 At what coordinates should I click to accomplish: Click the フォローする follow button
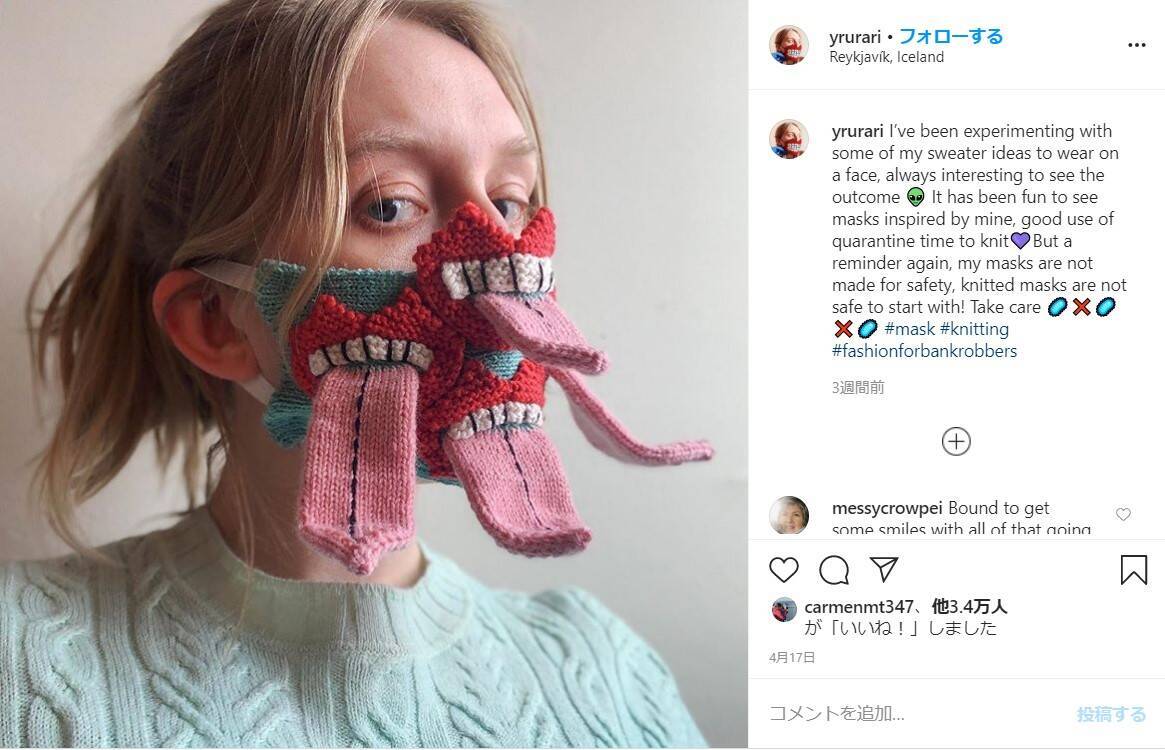[x=951, y=36]
